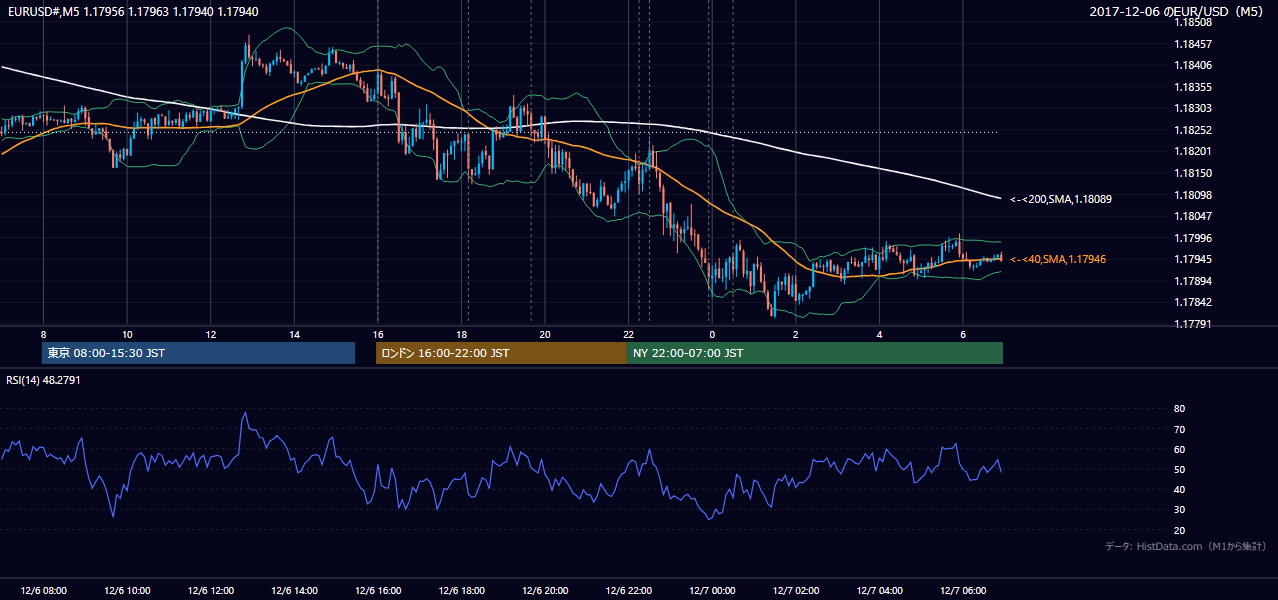The height and width of the screenshot is (600, 1278).
Task: Select the ロンドン 16:00-22:00 JST session bar
Action: (x=501, y=353)
